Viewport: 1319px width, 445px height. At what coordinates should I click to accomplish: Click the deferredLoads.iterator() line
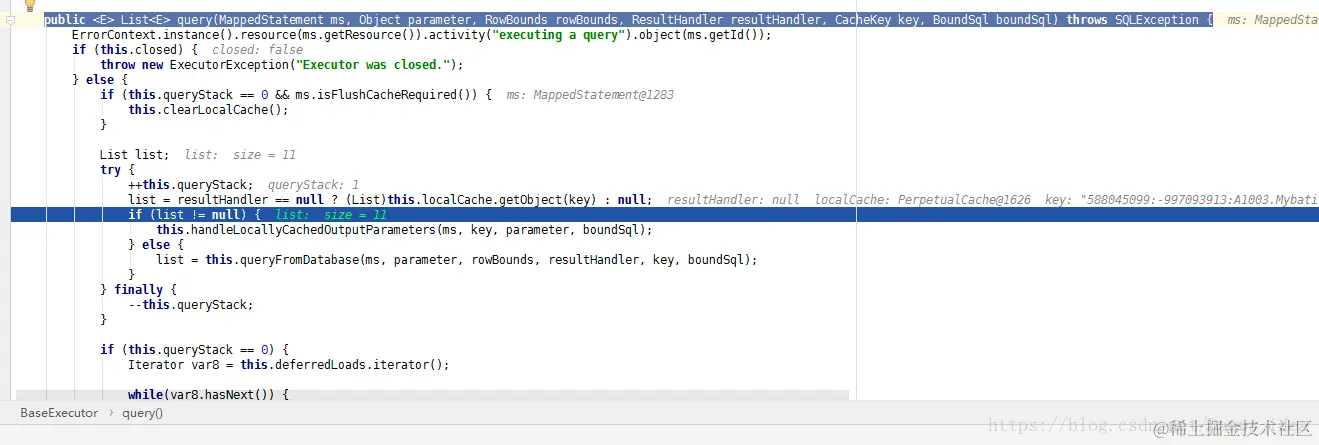(289, 365)
